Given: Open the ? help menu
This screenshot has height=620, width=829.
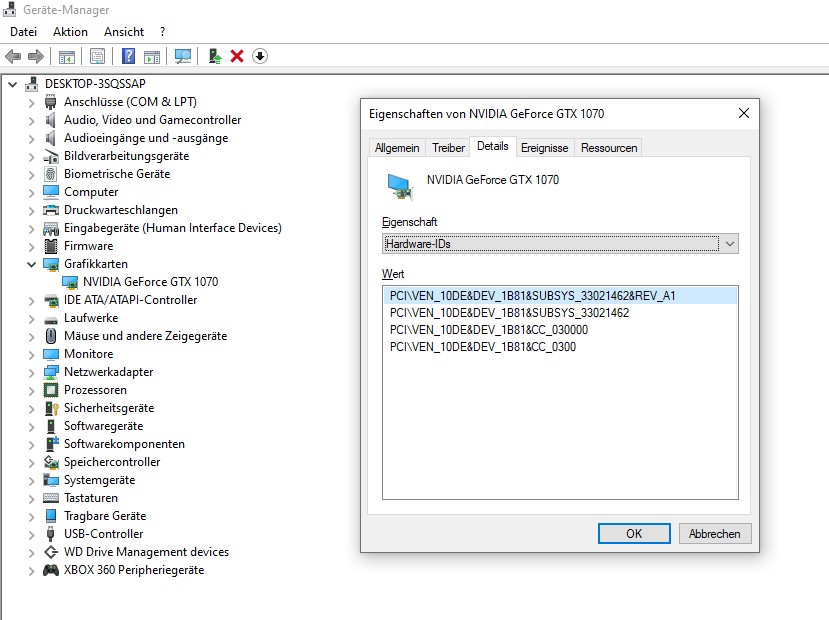Looking at the screenshot, I should click(x=162, y=32).
